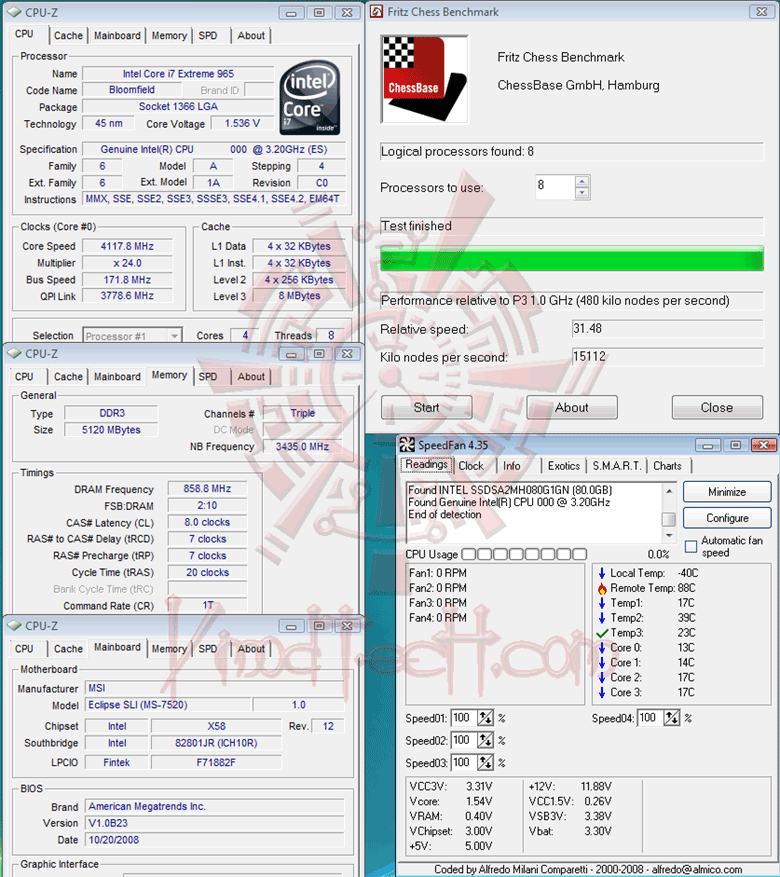The height and width of the screenshot is (877, 780).
Task: Click the Core 0 down-arrow icon
Action: (602, 648)
